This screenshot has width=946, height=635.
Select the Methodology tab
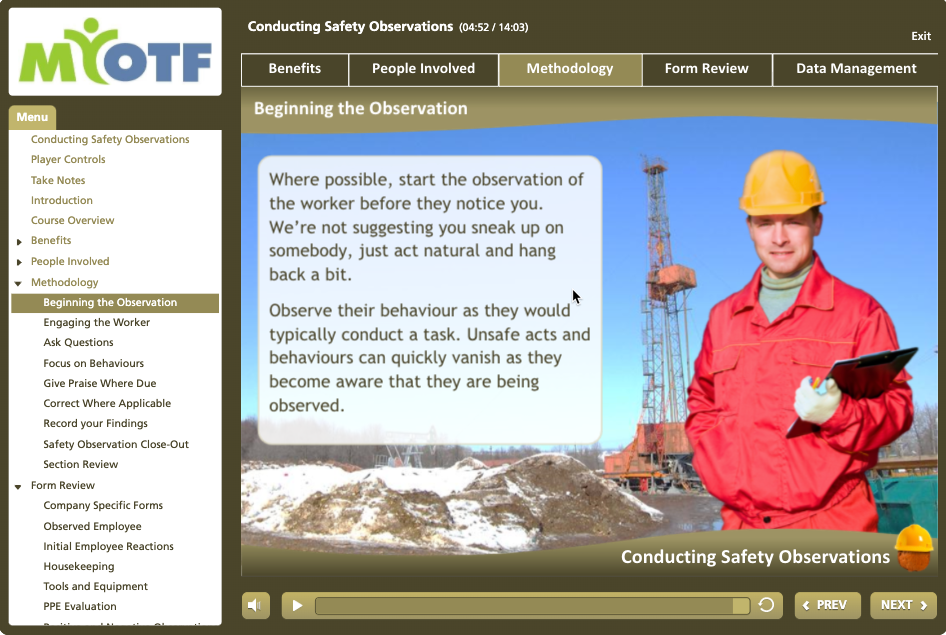[570, 69]
